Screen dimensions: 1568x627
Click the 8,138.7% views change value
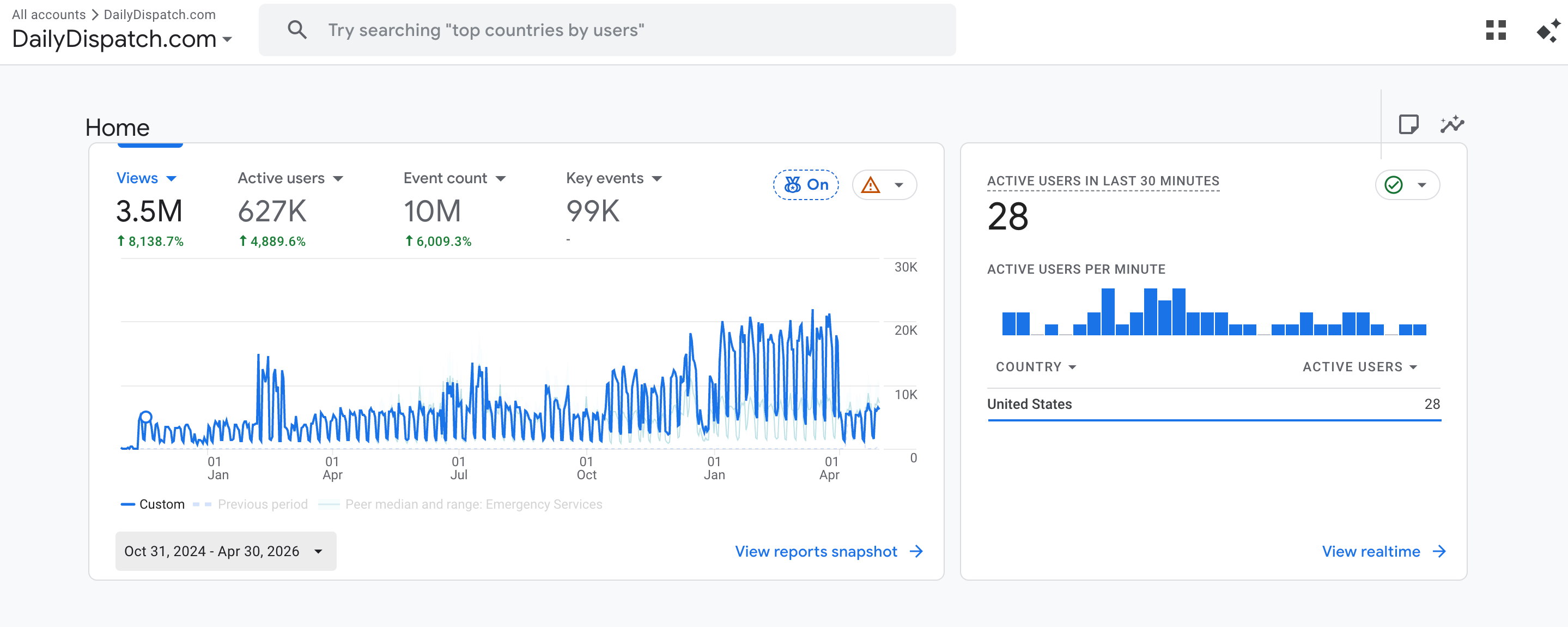tap(150, 242)
